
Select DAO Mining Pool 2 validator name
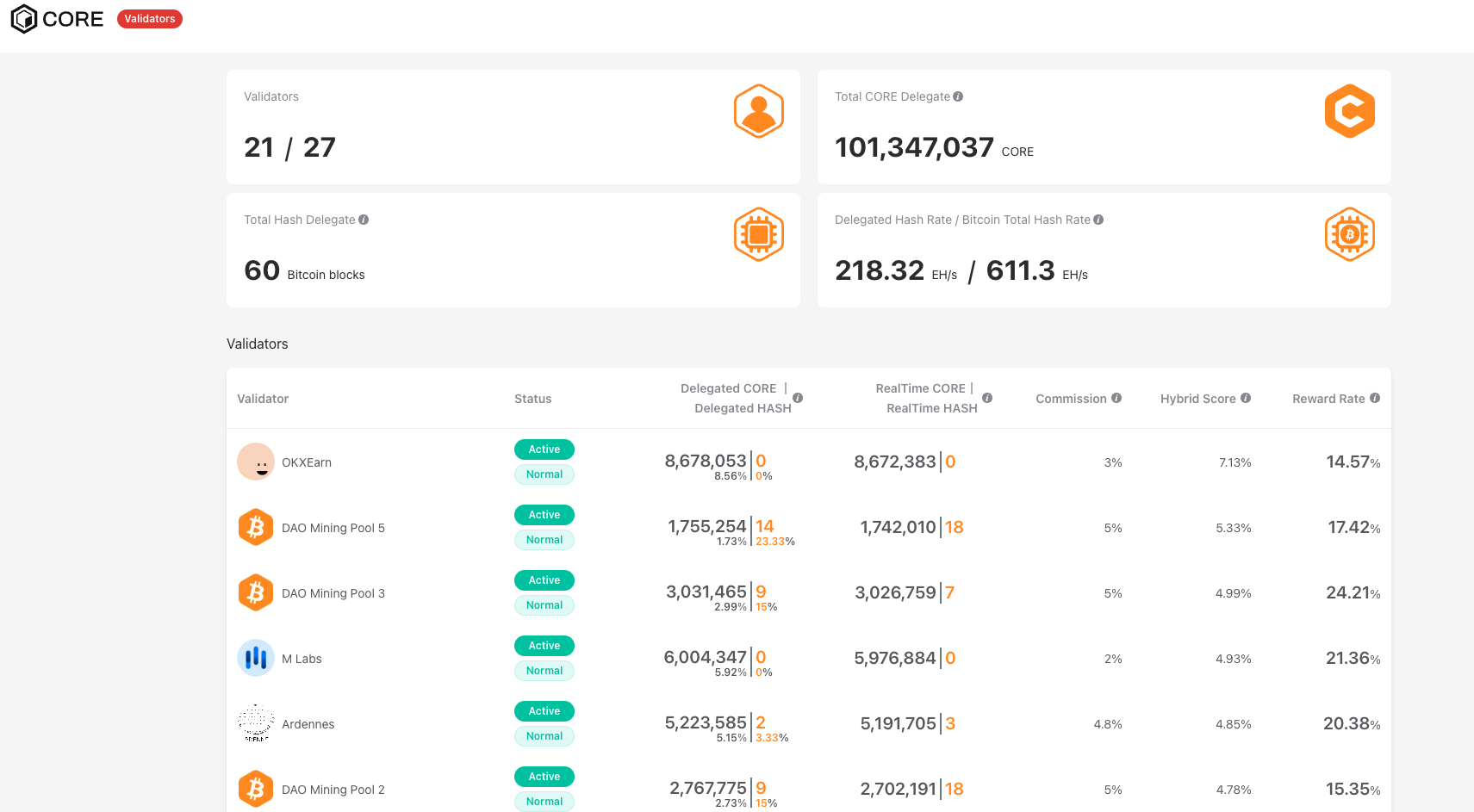click(333, 790)
